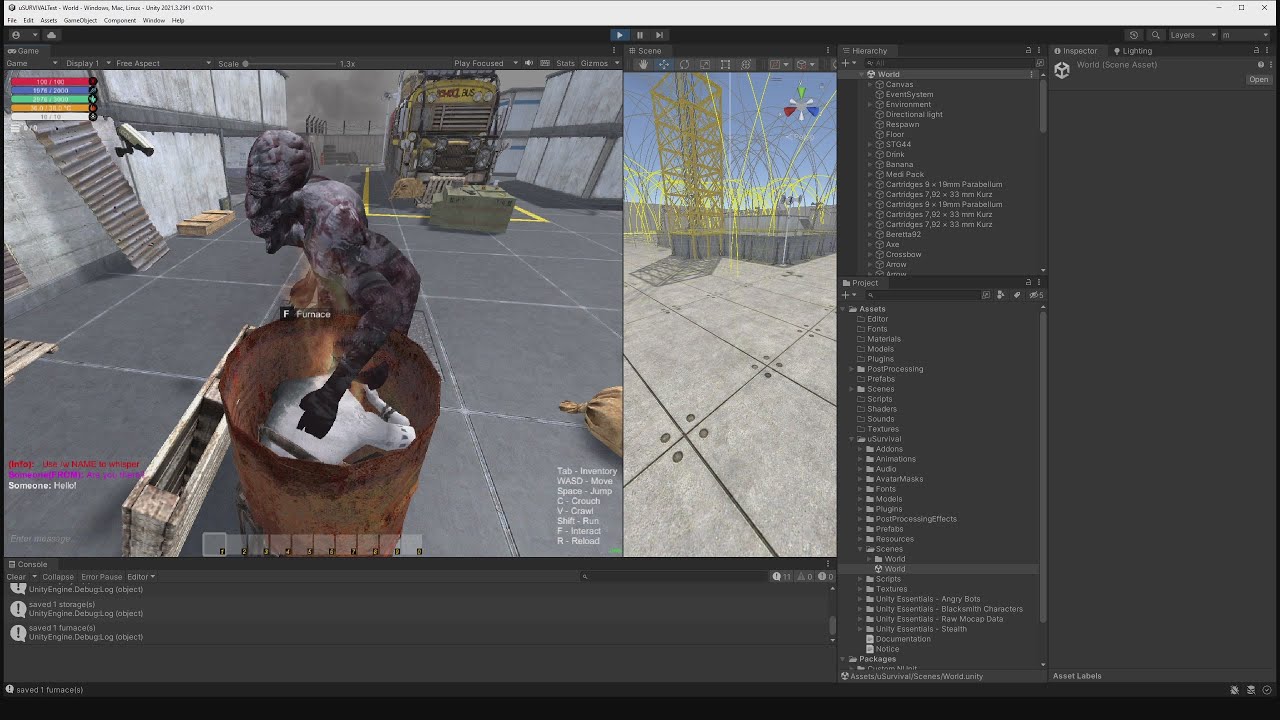Toggle Game view audio mute
This screenshot has height=720, width=1280.
[x=529, y=63]
